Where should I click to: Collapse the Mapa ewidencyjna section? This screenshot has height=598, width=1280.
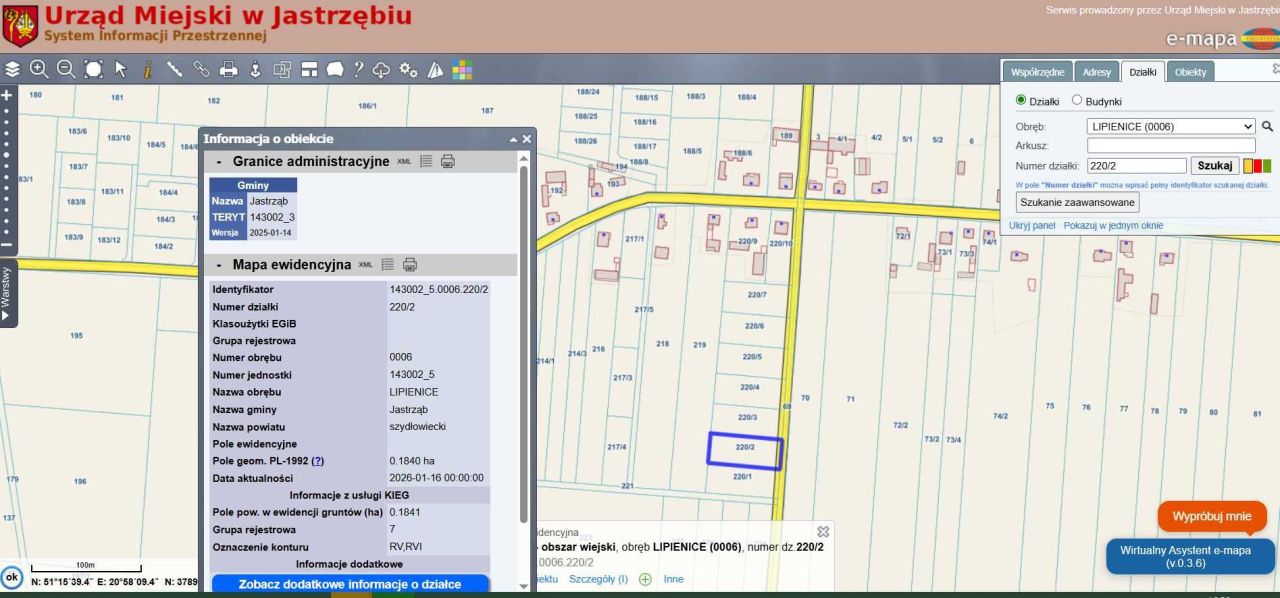point(218,265)
